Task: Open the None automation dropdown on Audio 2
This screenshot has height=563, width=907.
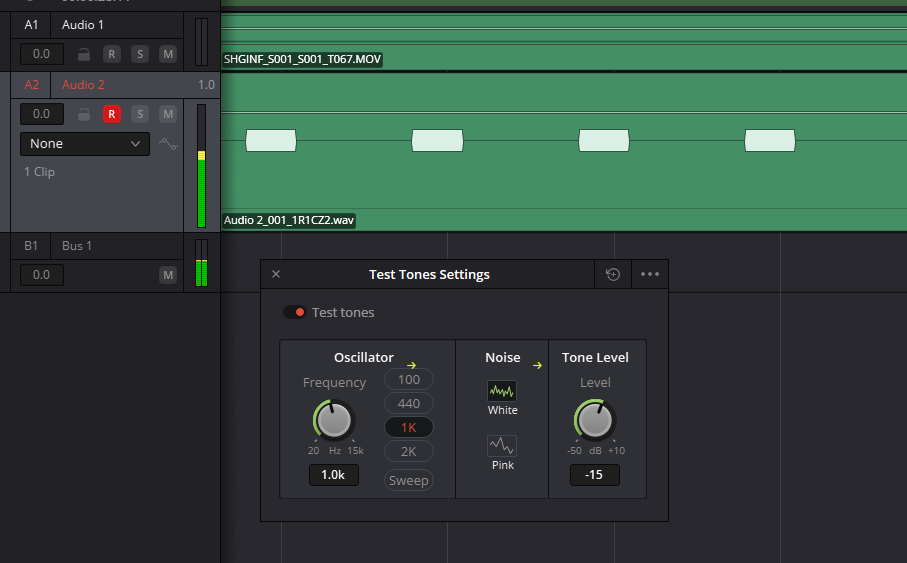Action: coord(85,144)
